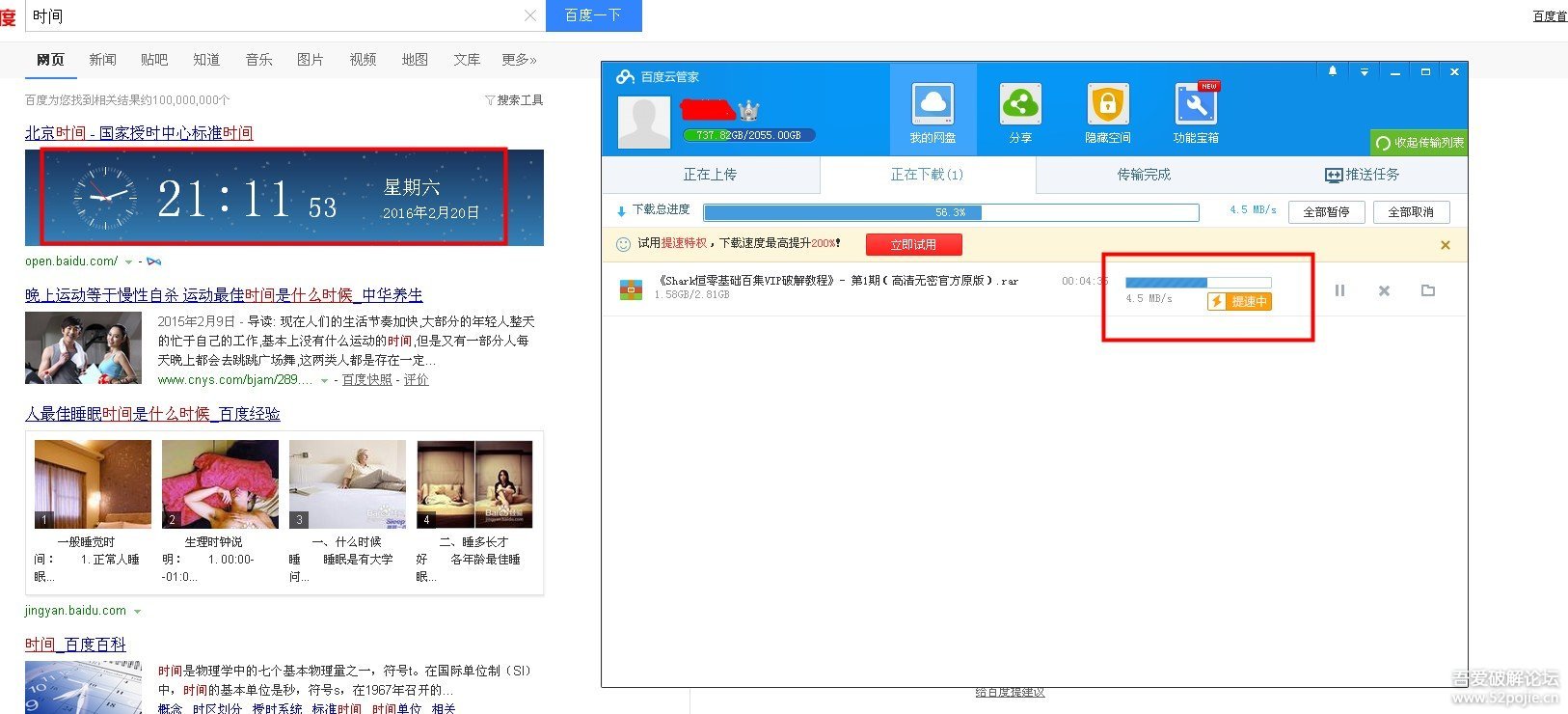Select the Shark rar file name text
This screenshot has width=1568, height=714.
837,281
